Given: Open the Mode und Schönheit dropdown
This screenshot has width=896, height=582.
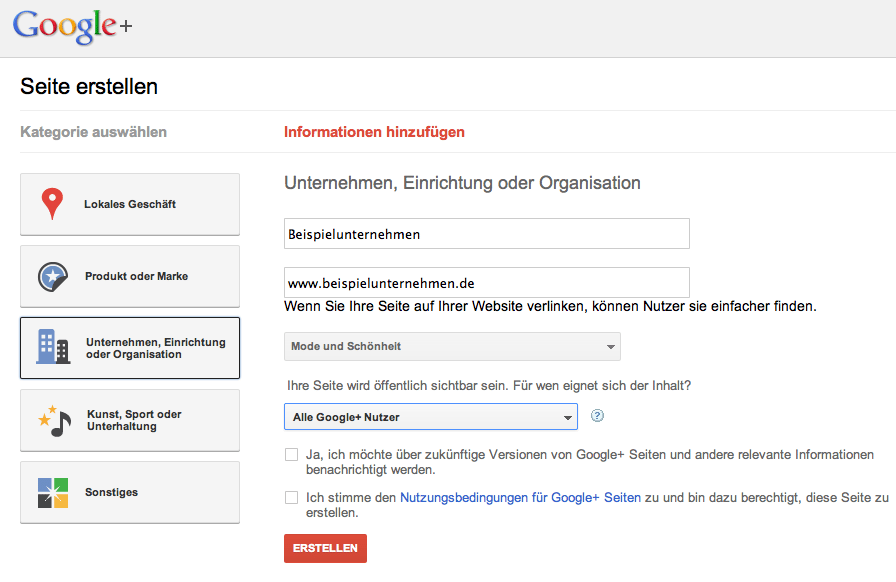Looking at the screenshot, I should (452, 346).
